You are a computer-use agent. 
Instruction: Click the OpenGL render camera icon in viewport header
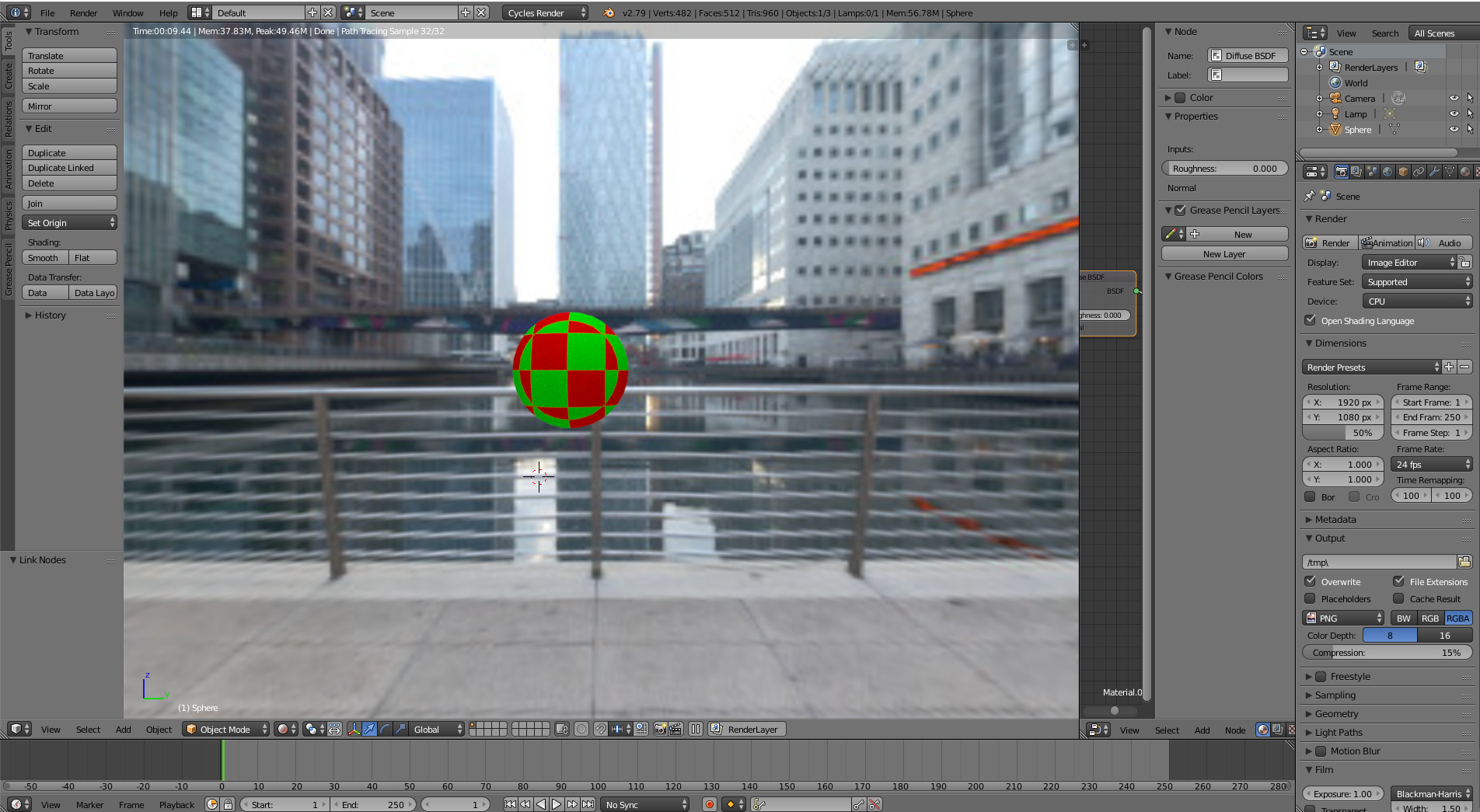coord(660,729)
